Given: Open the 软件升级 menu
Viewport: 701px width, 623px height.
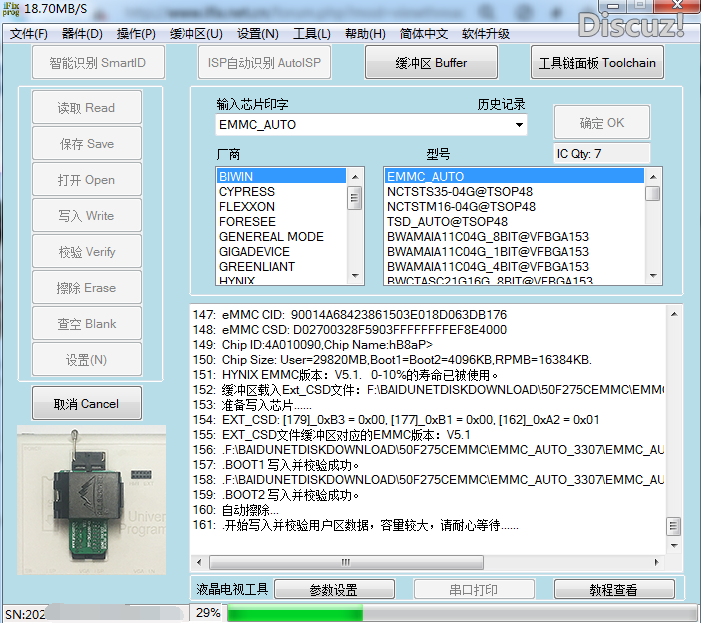Looking at the screenshot, I should coord(486,34).
